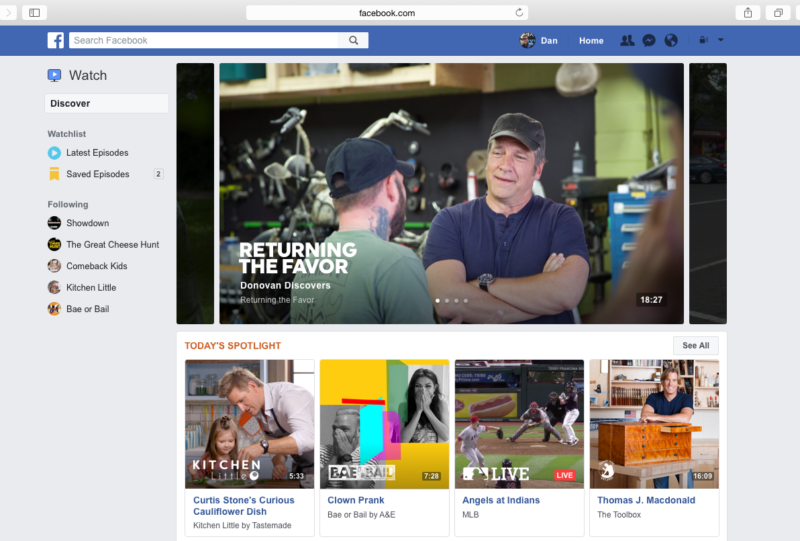Select the second carousel dot
Image resolution: width=800 pixels, height=541 pixels.
click(x=447, y=301)
